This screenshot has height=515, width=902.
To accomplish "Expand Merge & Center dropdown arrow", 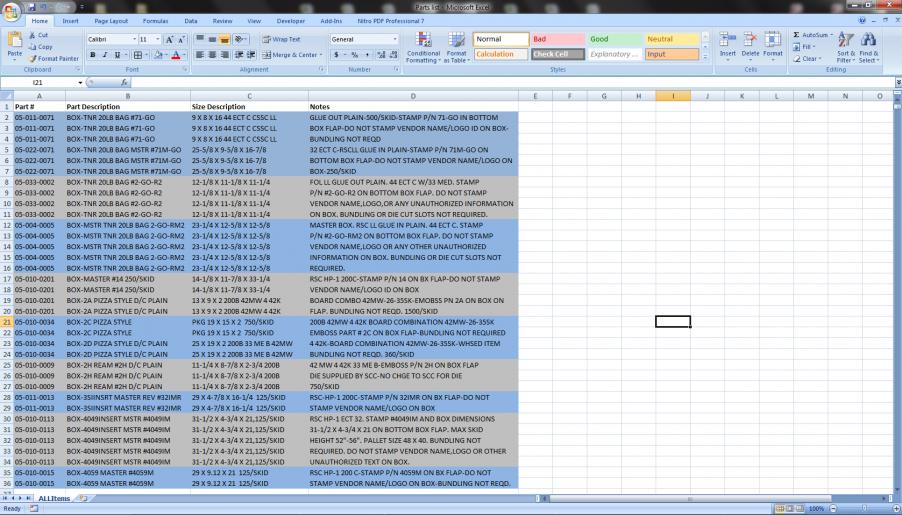I will tap(322, 55).
